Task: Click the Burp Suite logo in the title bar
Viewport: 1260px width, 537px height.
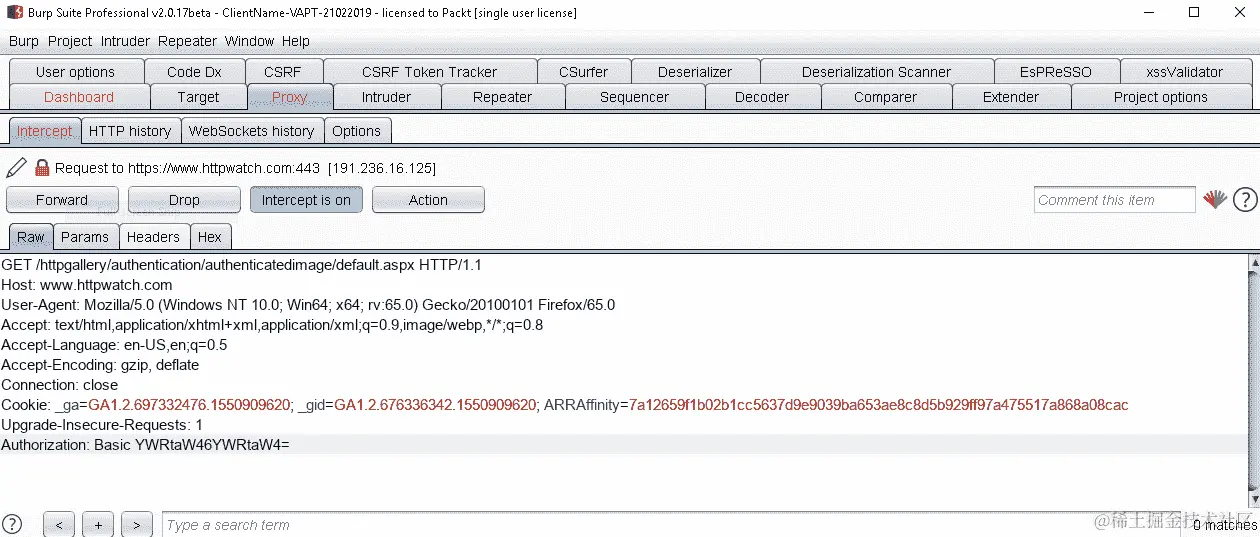Action: (16, 13)
